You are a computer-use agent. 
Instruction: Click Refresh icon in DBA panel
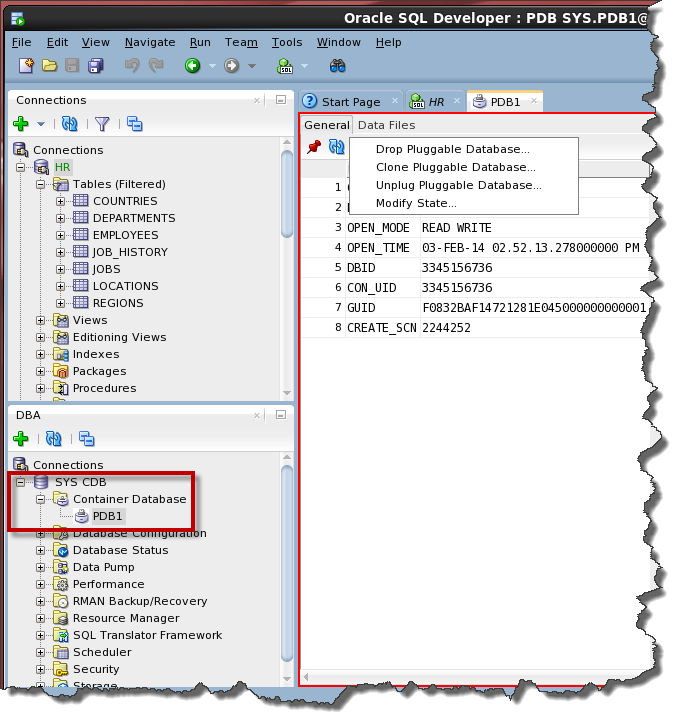[x=54, y=439]
